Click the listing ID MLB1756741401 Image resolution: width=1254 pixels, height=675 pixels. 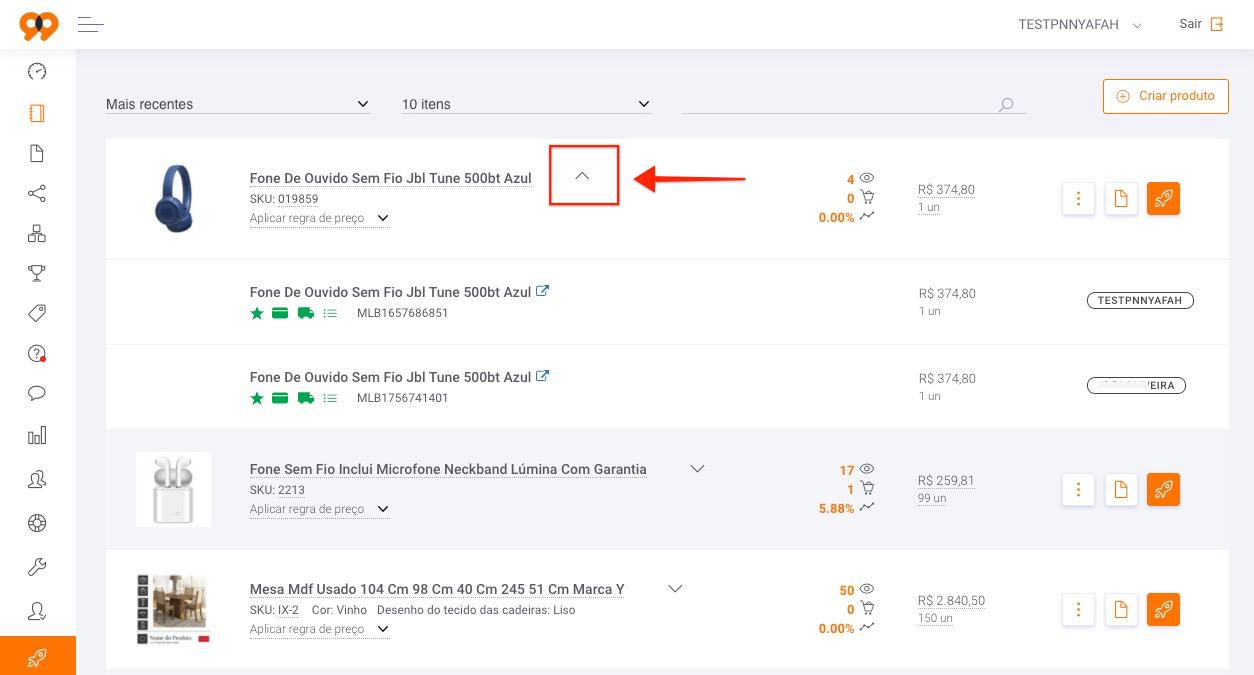[402, 398]
